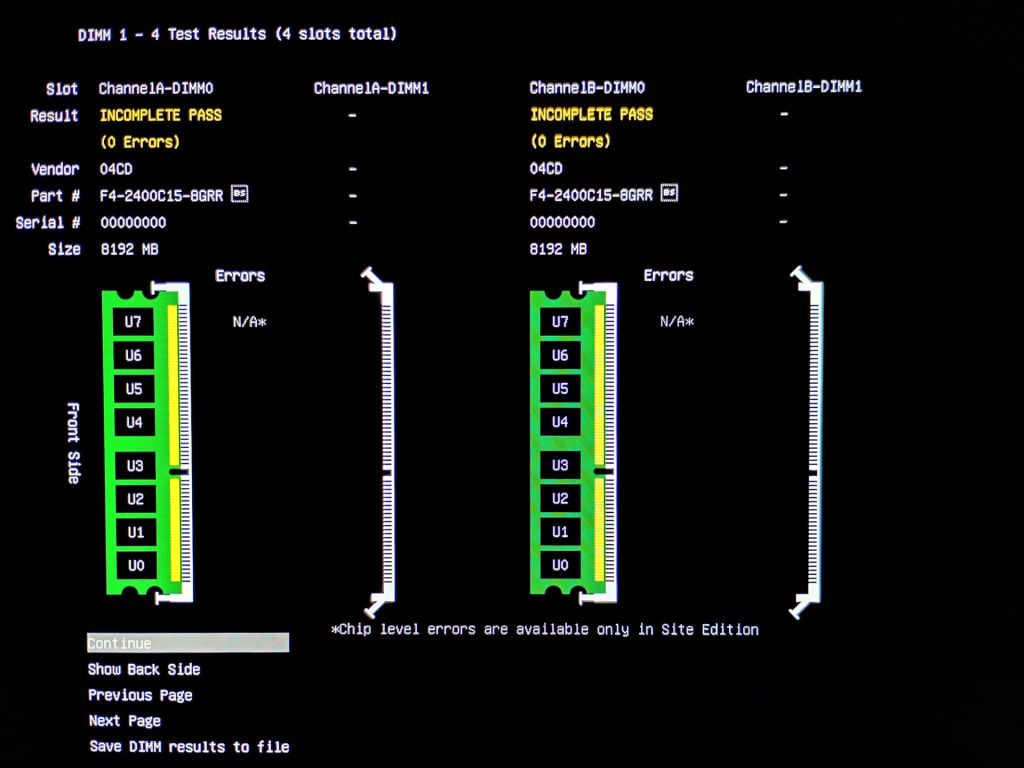Click the Part # row label

pyautogui.click(x=56, y=196)
